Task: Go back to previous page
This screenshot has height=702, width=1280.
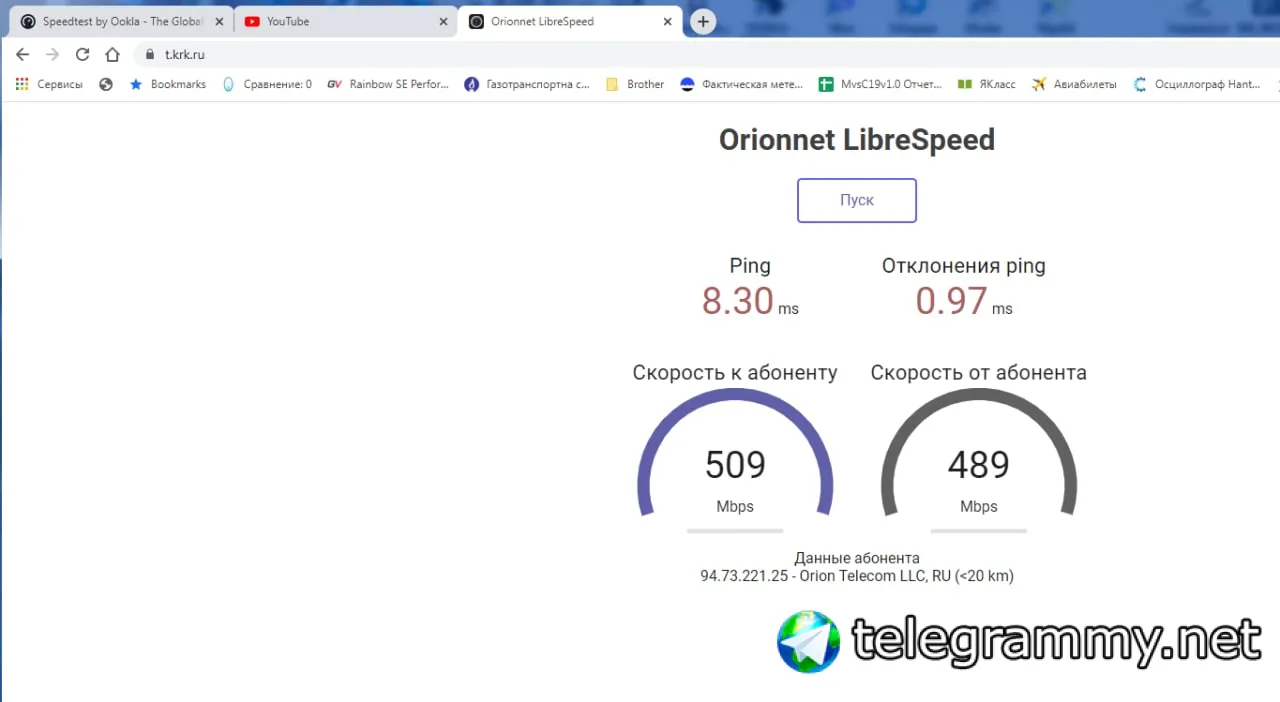Action: [x=23, y=54]
